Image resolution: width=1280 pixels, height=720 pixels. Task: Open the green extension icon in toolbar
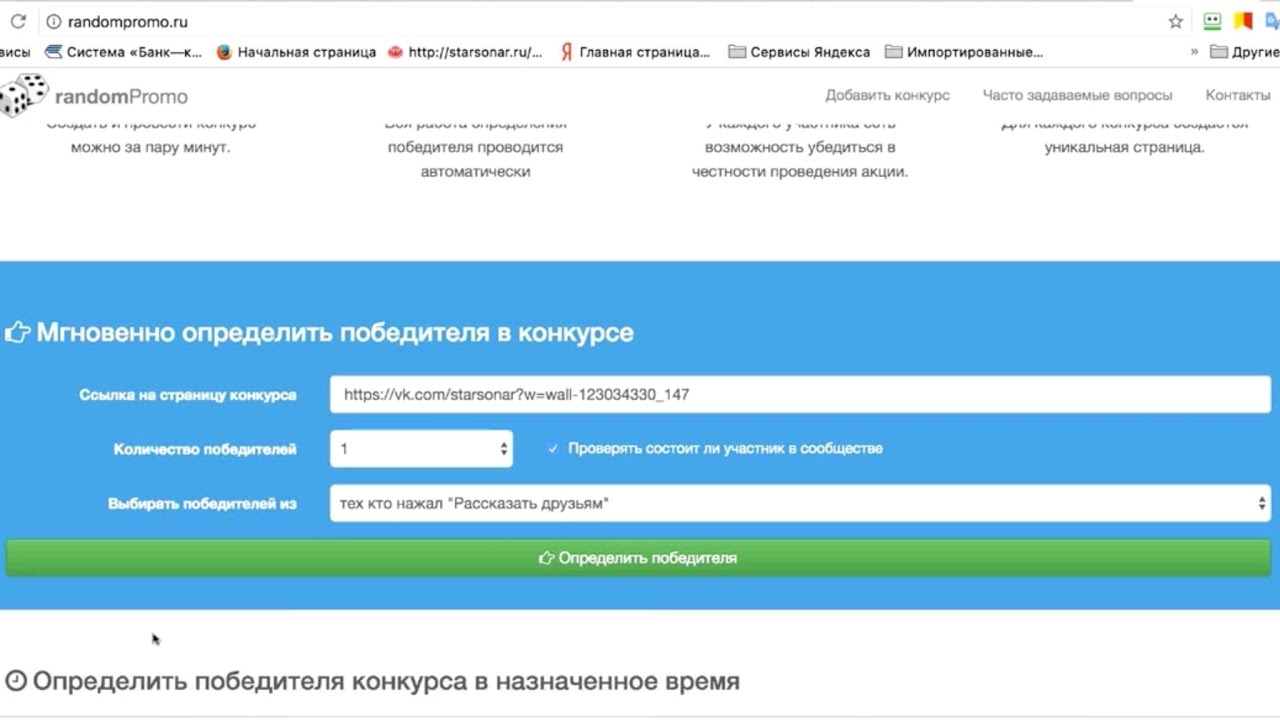click(1212, 21)
